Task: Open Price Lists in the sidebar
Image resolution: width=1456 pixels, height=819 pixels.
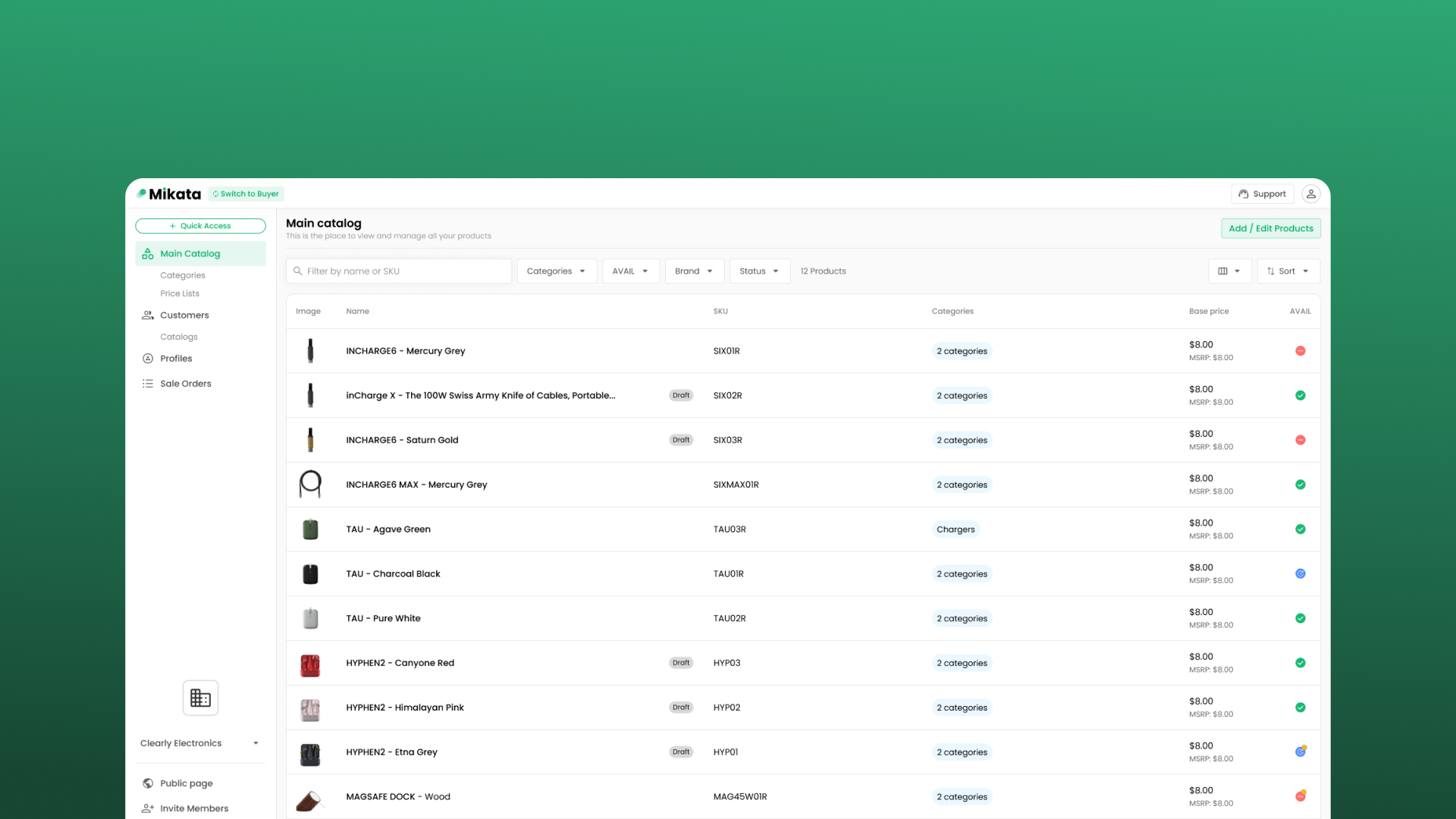Action: (180, 294)
